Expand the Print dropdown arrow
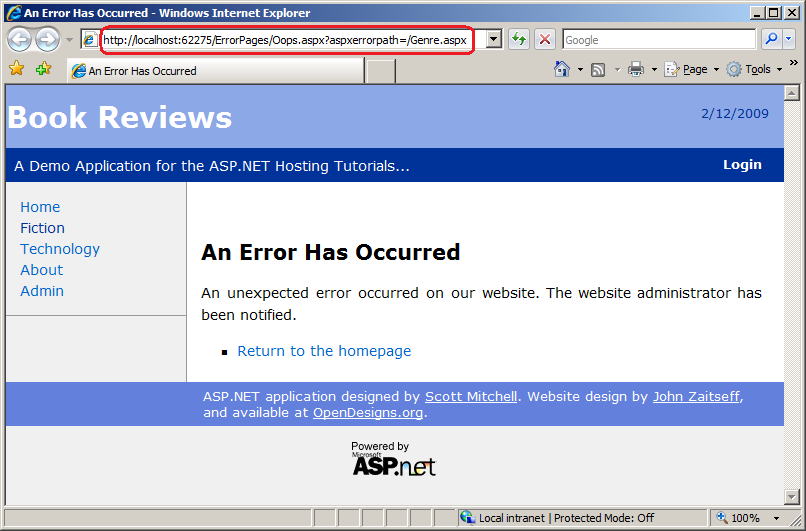 [x=654, y=69]
